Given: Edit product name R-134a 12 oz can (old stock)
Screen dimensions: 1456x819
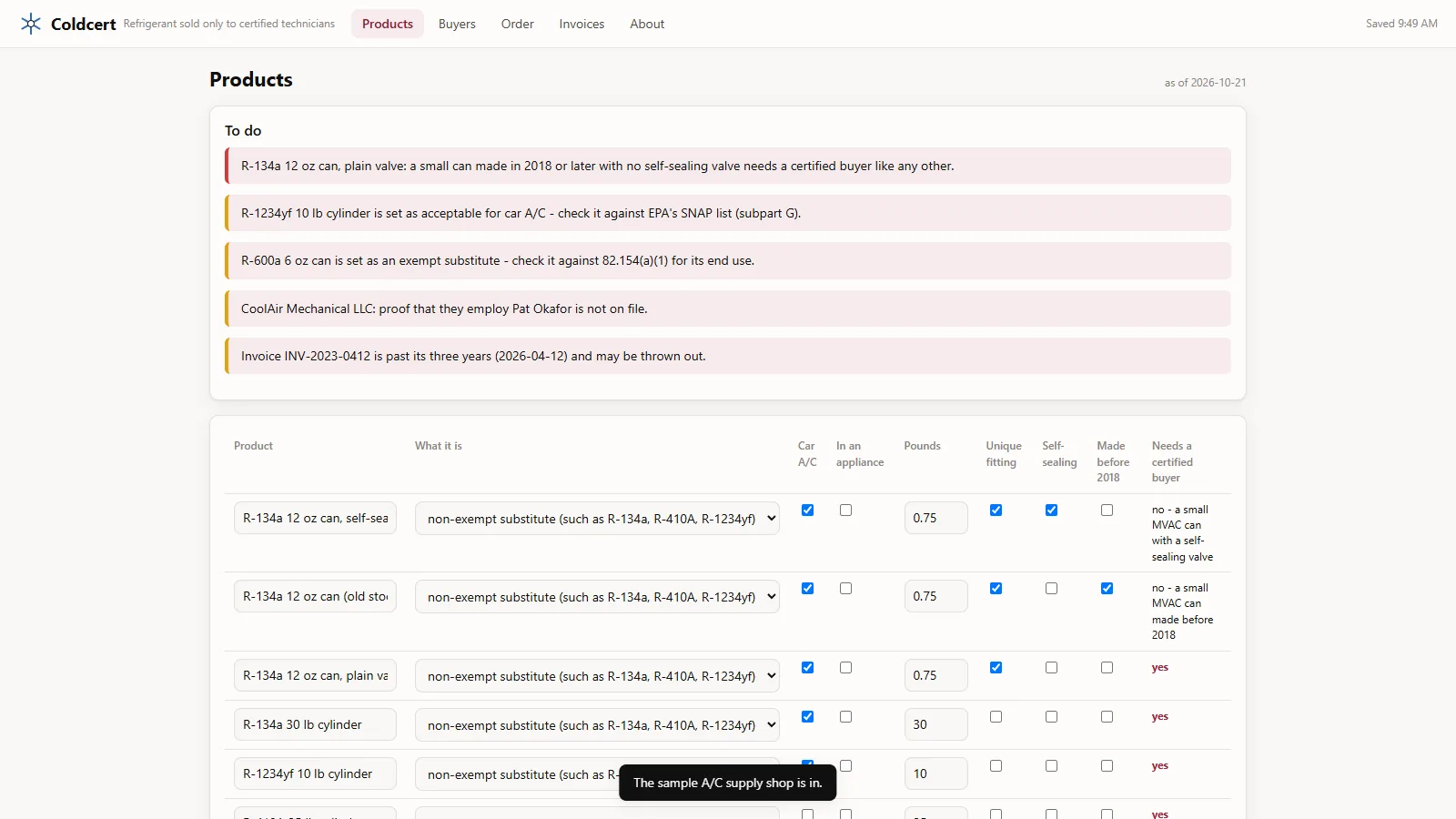Looking at the screenshot, I should 315,596.
